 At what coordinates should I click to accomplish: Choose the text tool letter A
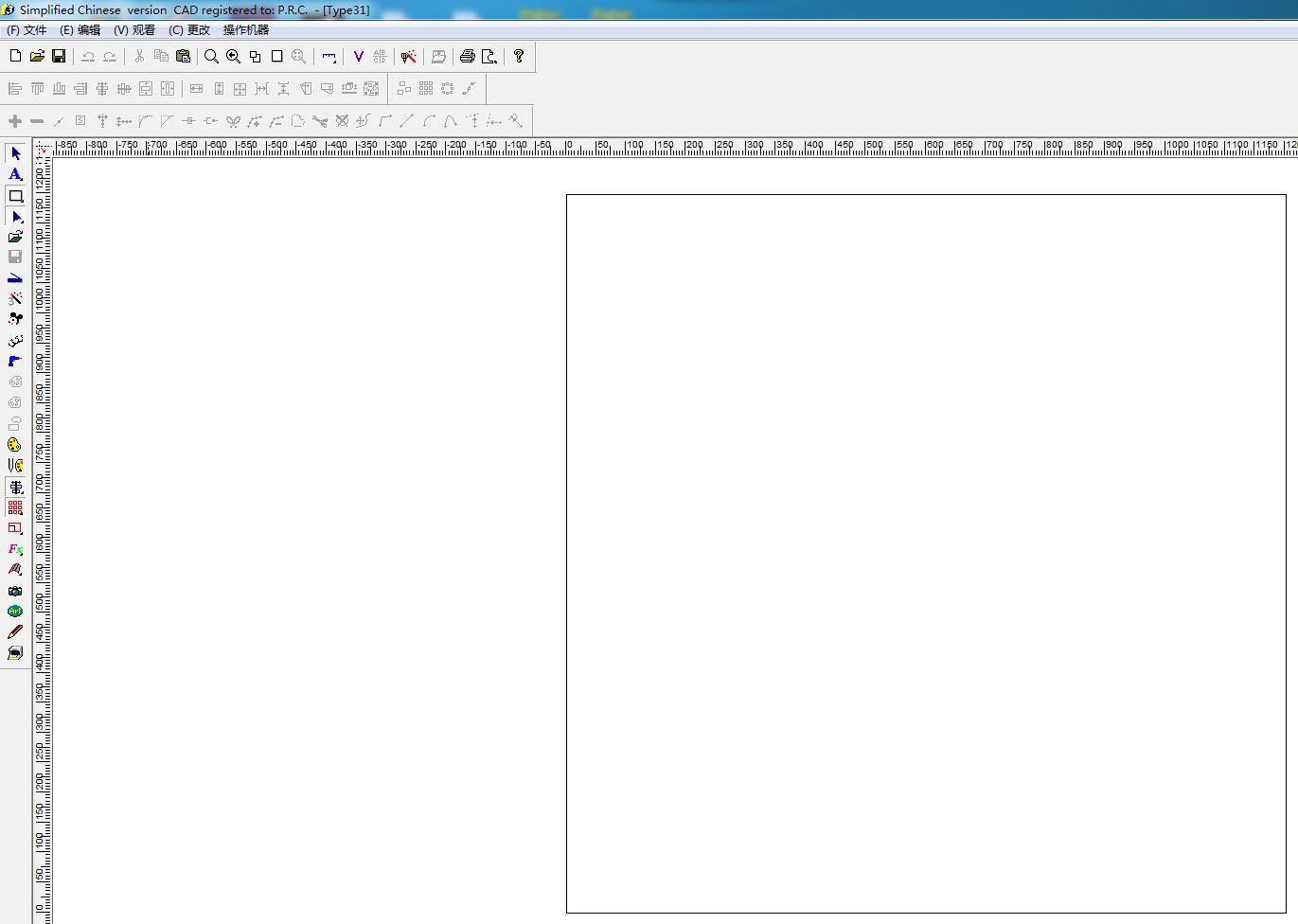(15, 174)
